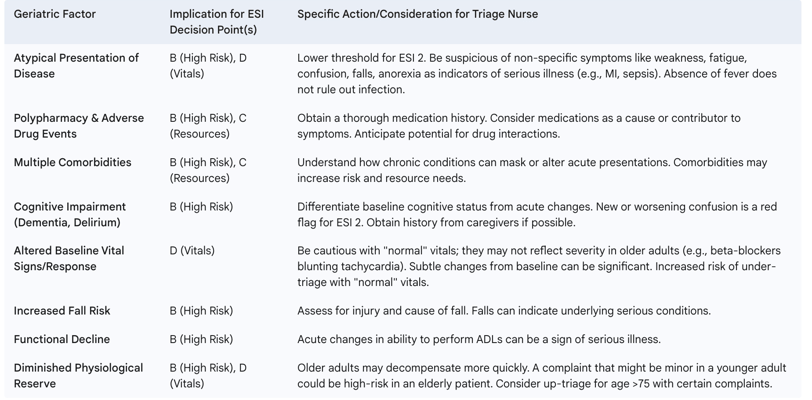Click the Implication for ESI Decision Point(s) header
This screenshot has width=812, height=400.
pos(216,22)
